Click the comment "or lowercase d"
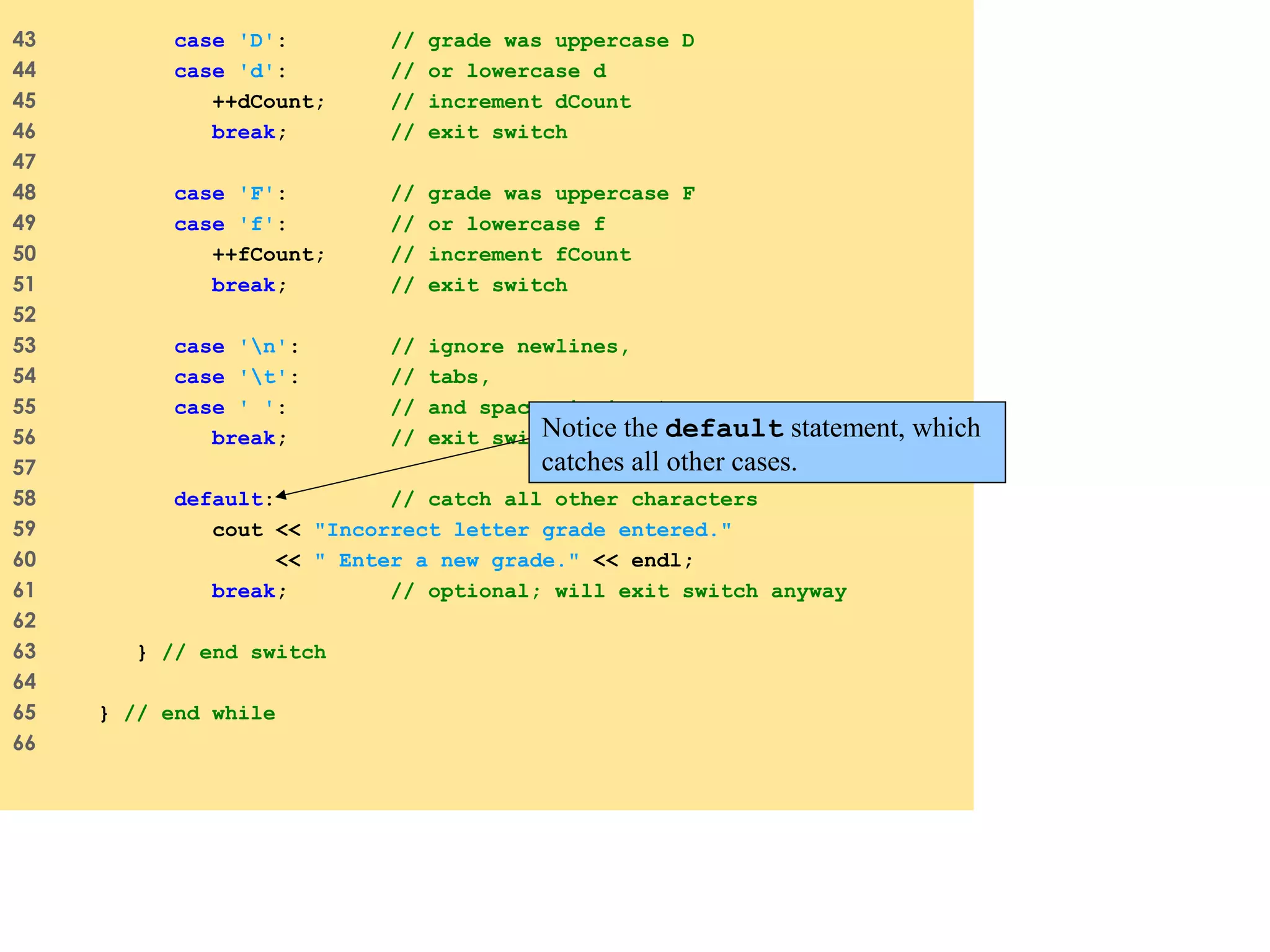1270x952 pixels. [x=499, y=71]
